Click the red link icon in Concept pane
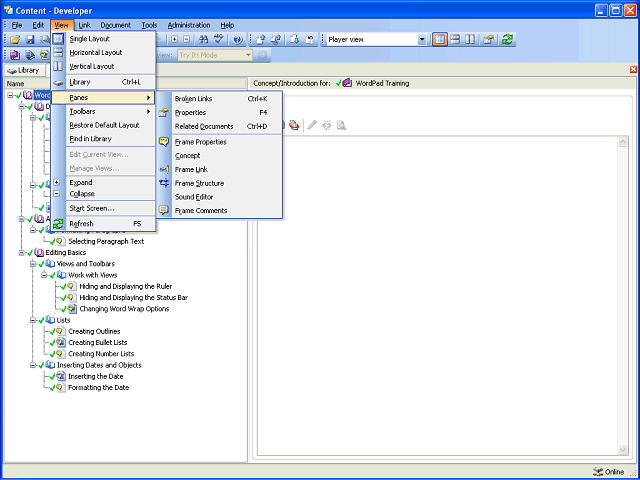This screenshot has width=640, height=480. pyautogui.click(x=294, y=125)
